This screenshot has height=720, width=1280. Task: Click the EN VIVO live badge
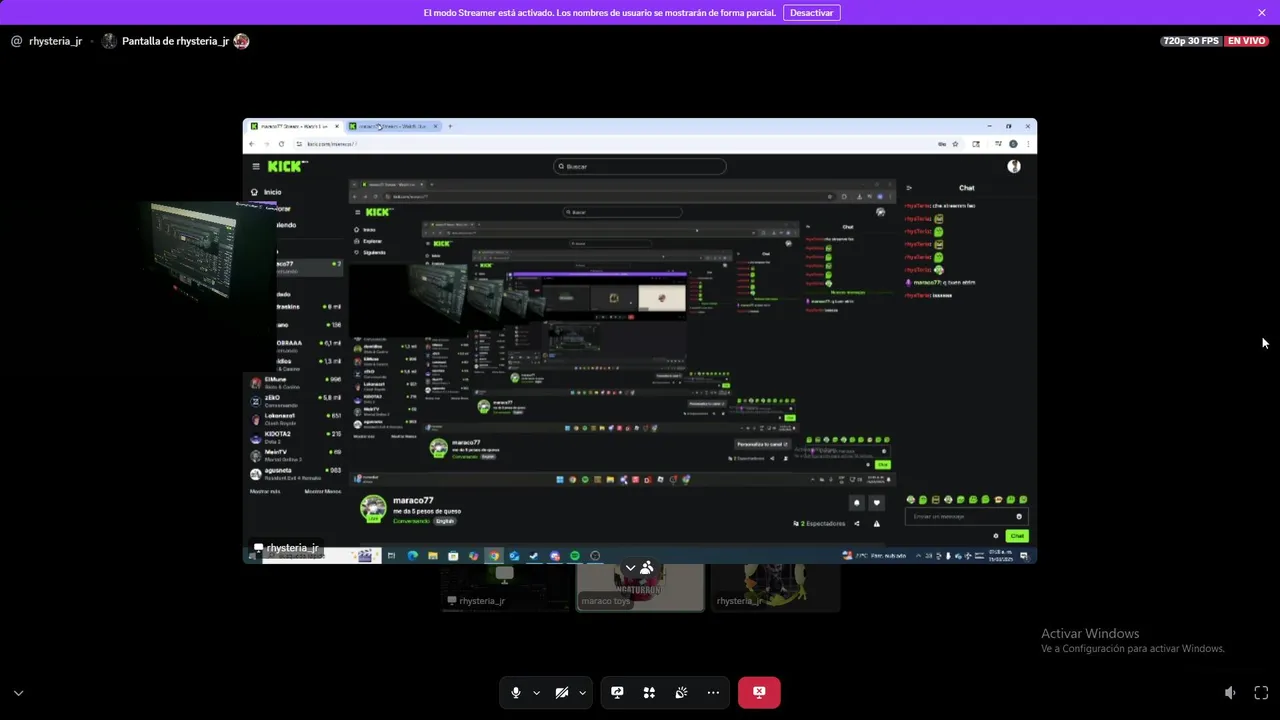point(1246,41)
